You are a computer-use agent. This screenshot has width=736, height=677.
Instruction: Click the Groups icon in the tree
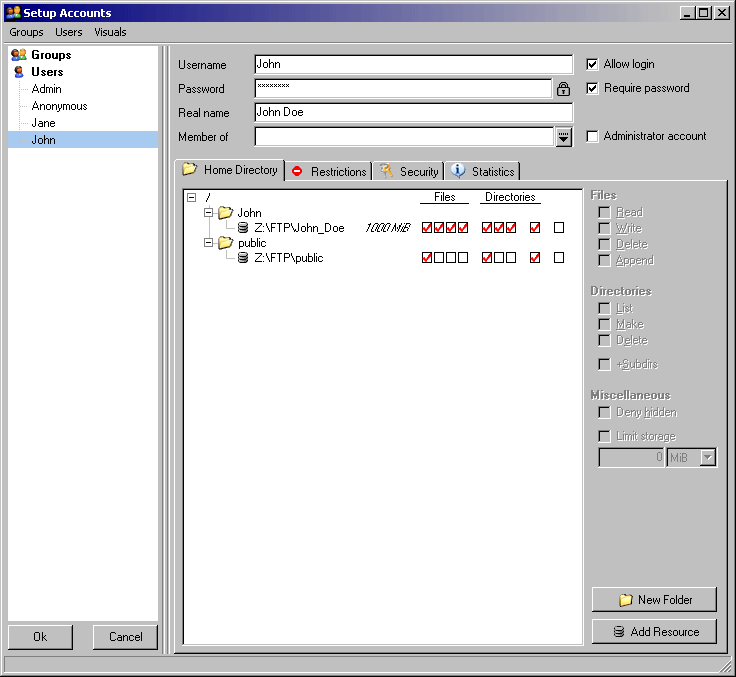click(x=18, y=55)
